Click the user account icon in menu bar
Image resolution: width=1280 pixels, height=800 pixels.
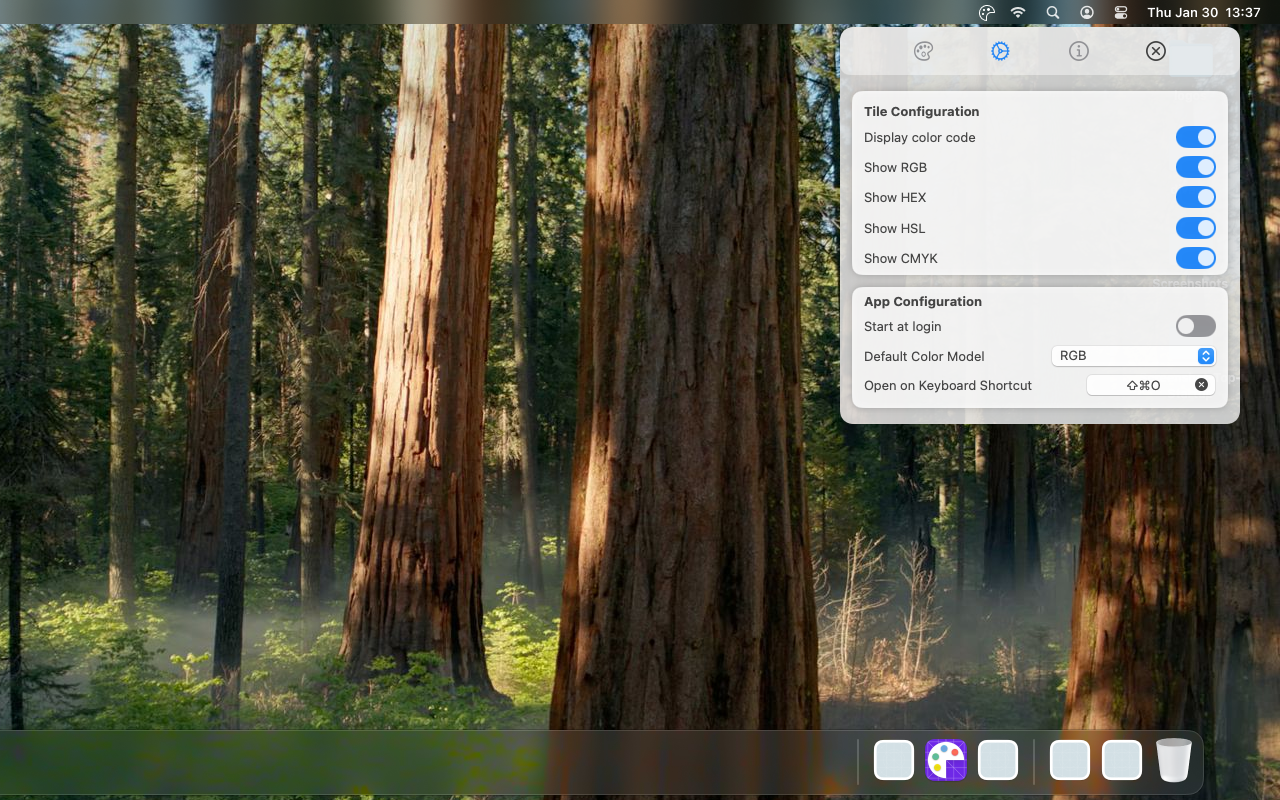click(1087, 13)
